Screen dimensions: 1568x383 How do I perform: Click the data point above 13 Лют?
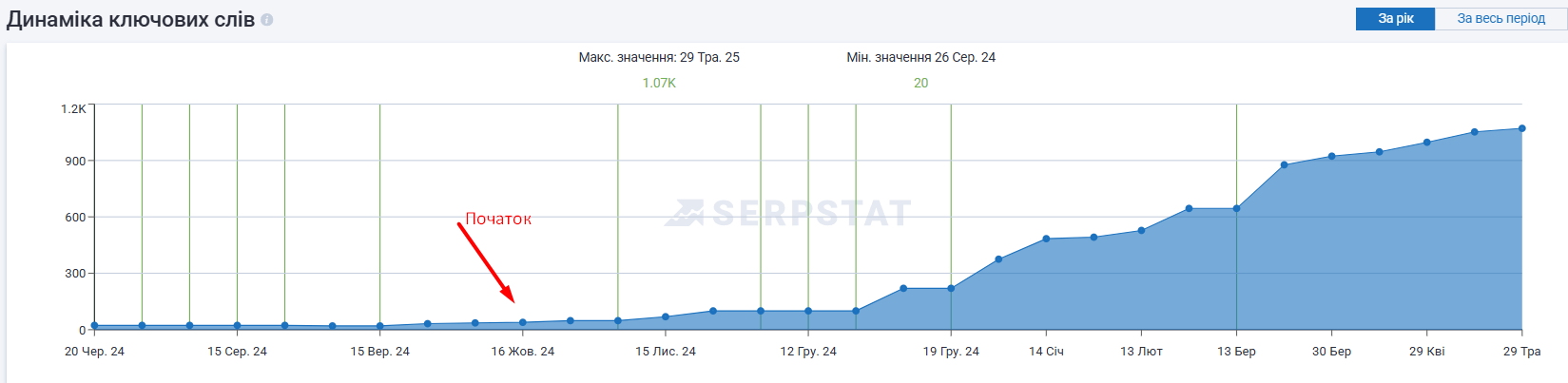tap(1141, 230)
